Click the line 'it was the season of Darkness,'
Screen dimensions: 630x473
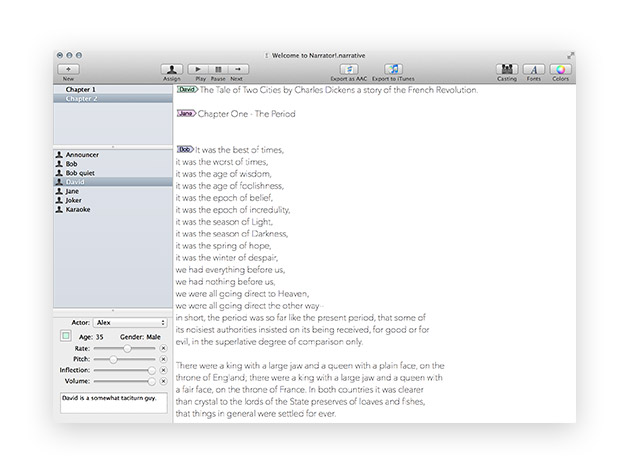[232, 234]
